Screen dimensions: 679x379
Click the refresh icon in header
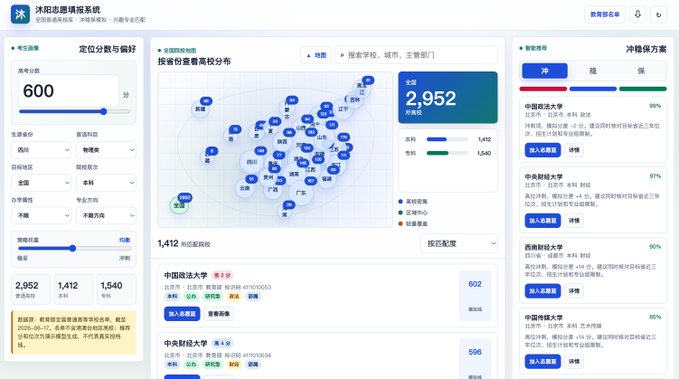click(x=658, y=14)
